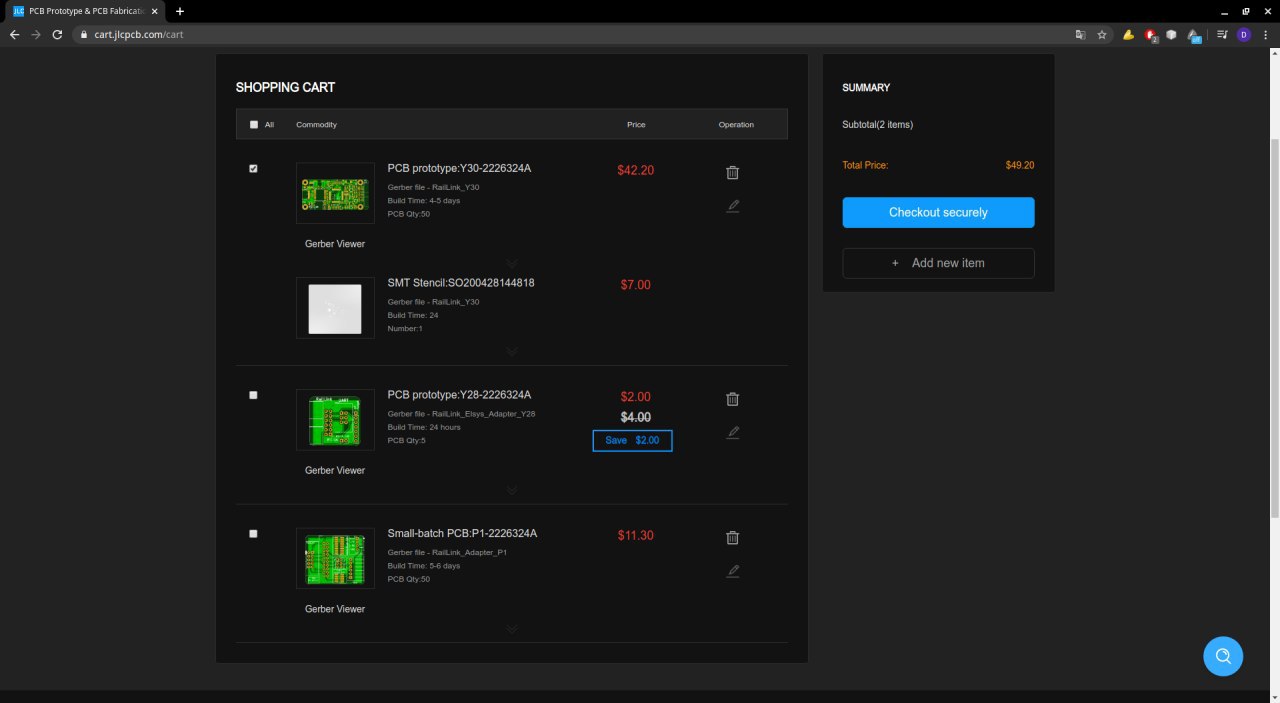
Task: Click the page vertical scrollbar
Action: pyautogui.click(x=1274, y=330)
